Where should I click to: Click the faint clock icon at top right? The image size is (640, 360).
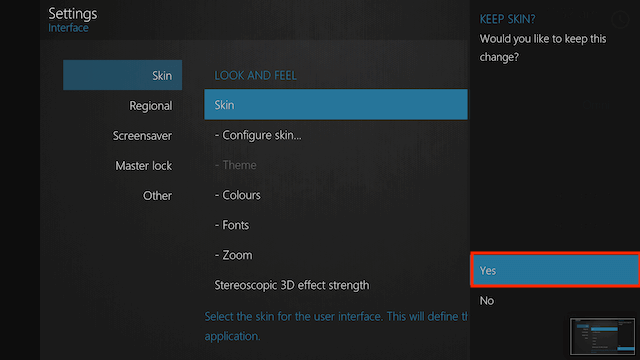coord(620,19)
